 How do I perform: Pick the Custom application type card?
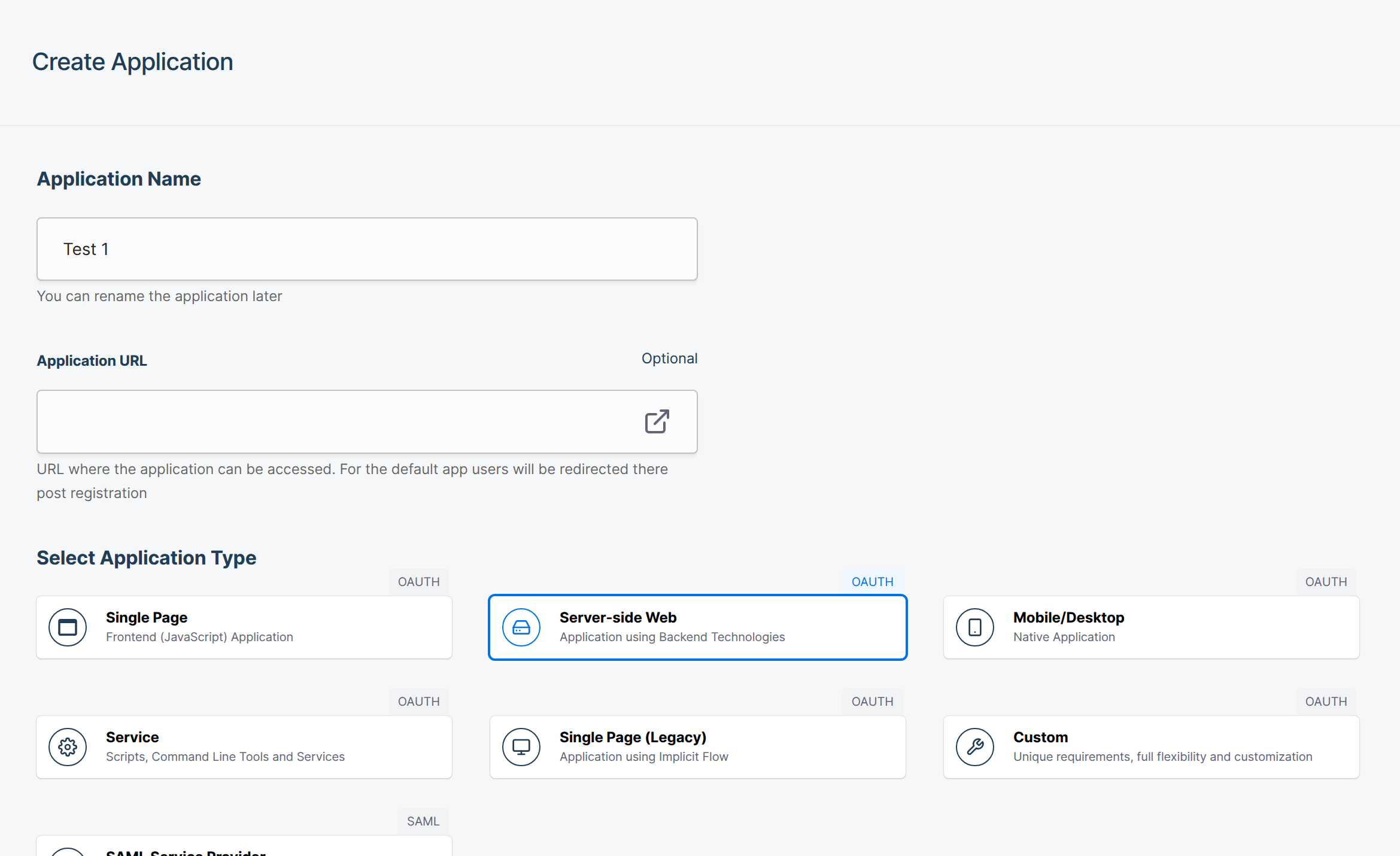1151,747
